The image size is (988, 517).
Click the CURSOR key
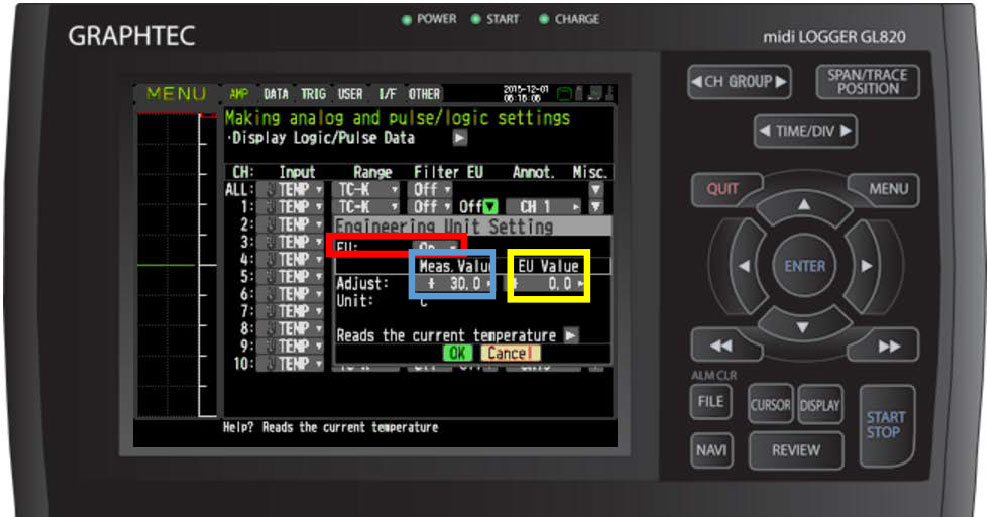click(x=770, y=404)
